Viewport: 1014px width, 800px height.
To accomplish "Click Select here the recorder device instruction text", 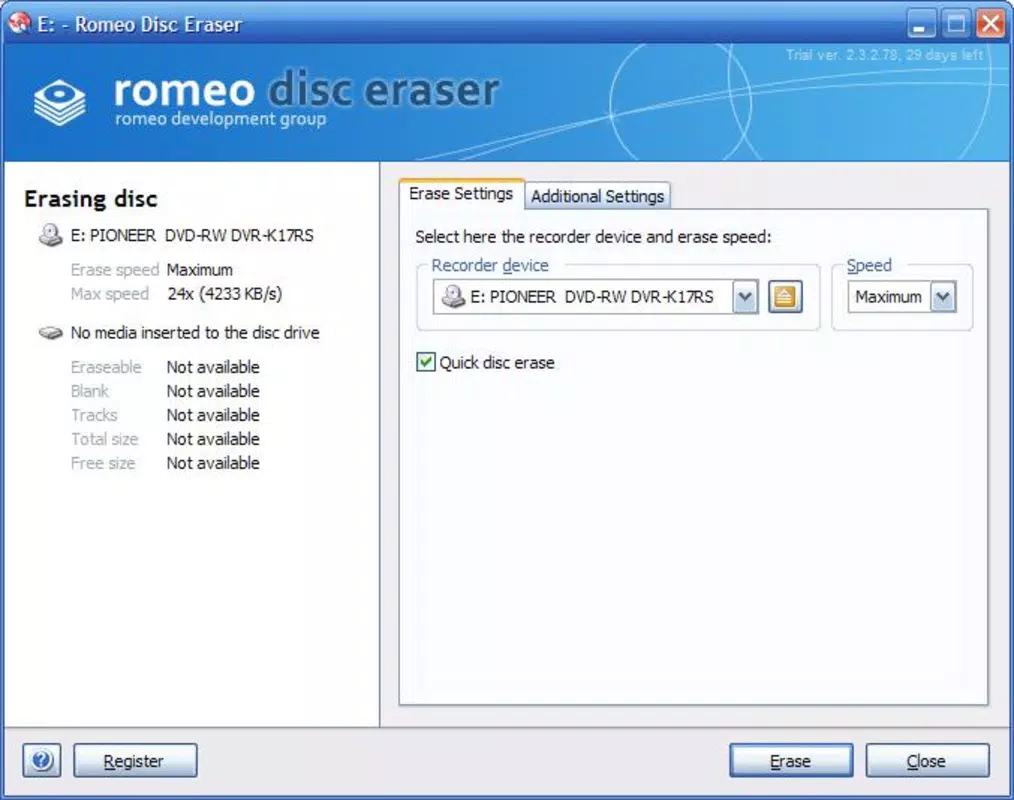I will pyautogui.click(x=593, y=237).
